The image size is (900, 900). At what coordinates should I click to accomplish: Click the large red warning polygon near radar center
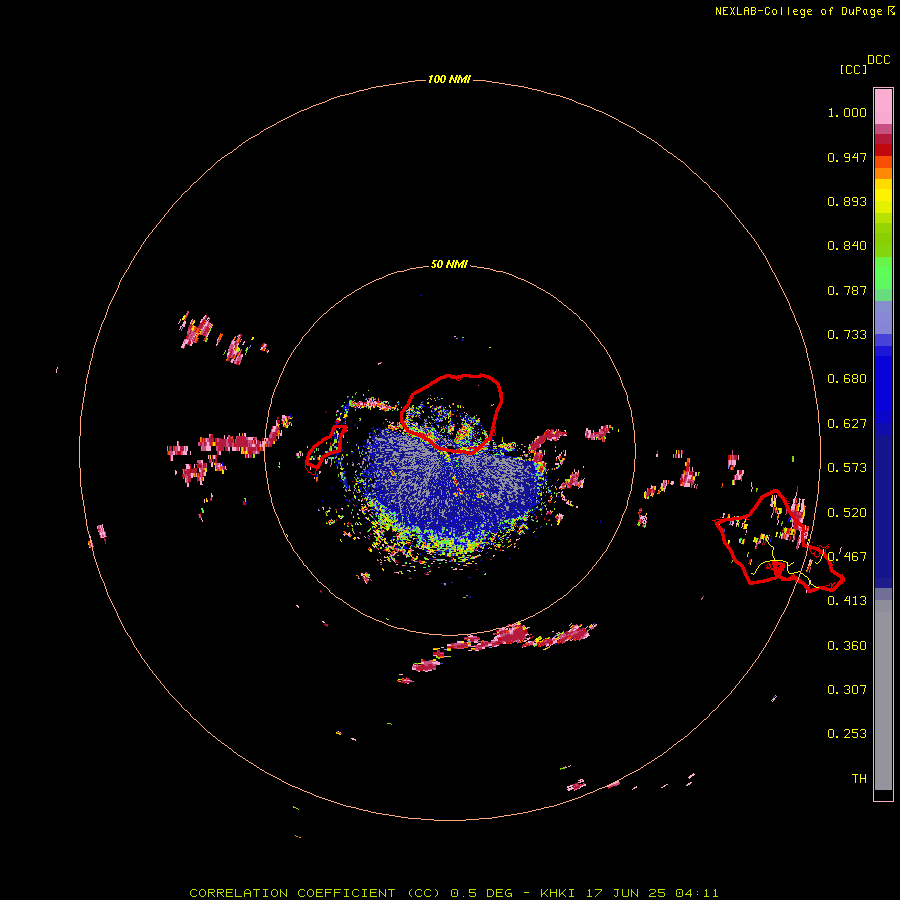point(452,413)
